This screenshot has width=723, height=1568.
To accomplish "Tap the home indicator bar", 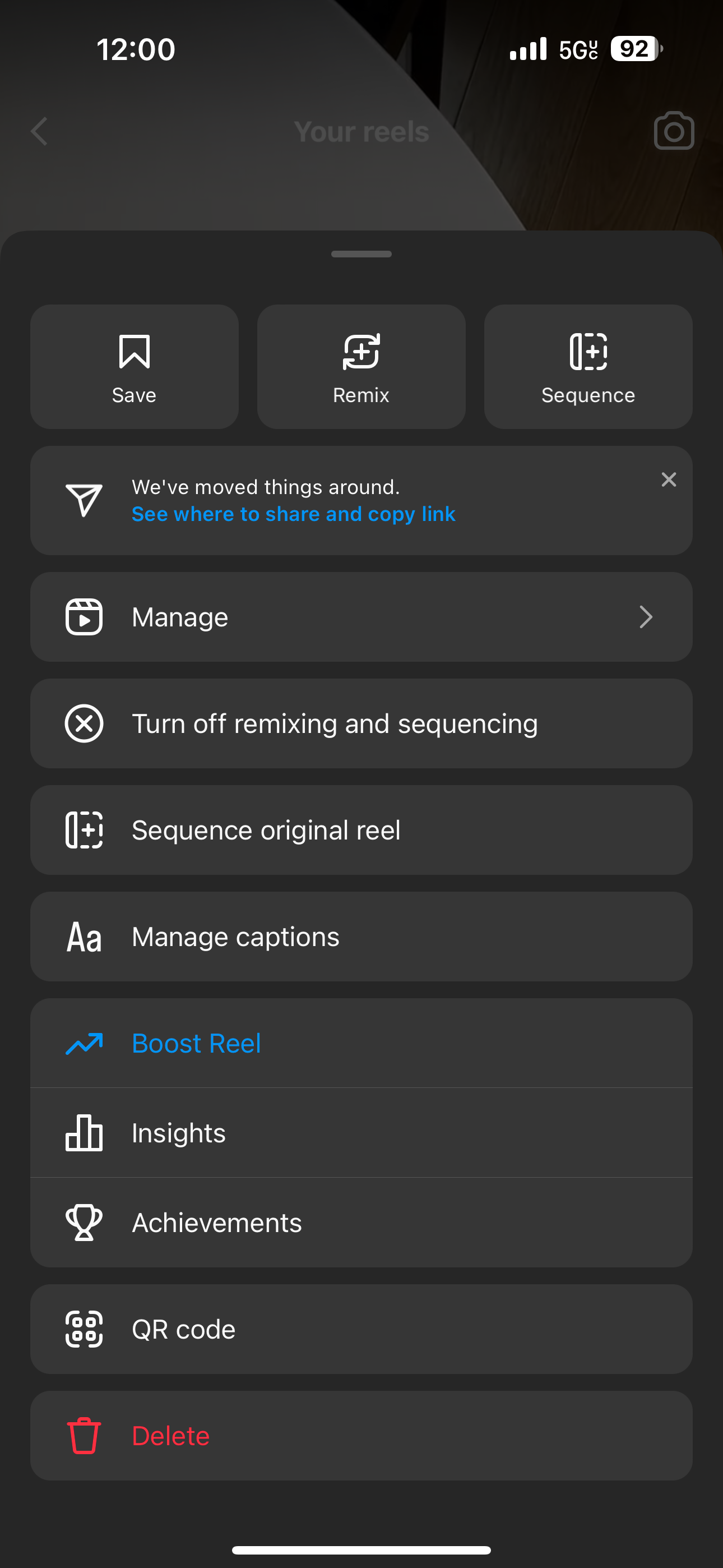I will tap(361, 1549).
